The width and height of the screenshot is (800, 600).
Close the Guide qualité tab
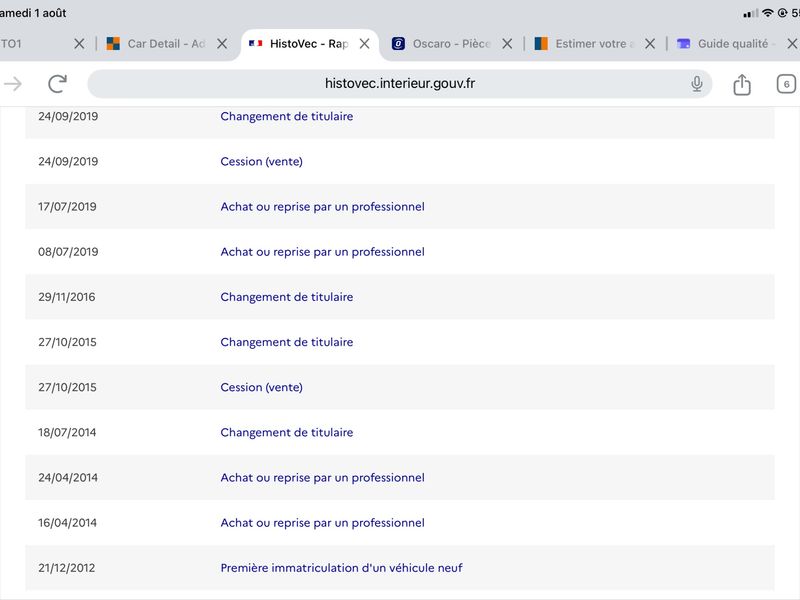click(792, 44)
